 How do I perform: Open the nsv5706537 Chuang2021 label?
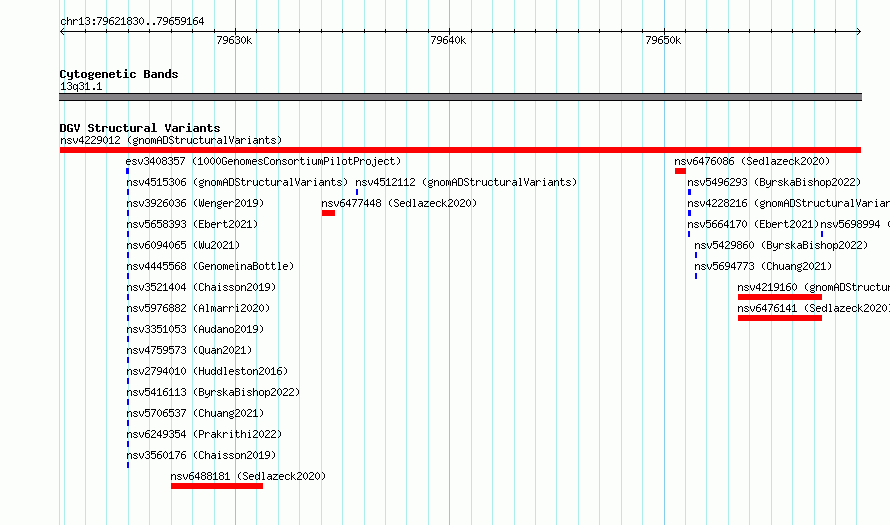click(x=195, y=413)
